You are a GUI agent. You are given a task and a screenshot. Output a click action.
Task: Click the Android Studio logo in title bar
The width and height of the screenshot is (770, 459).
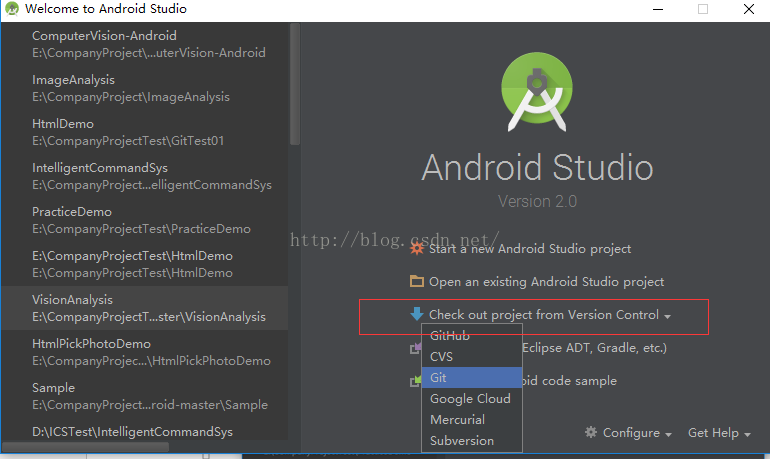point(12,9)
